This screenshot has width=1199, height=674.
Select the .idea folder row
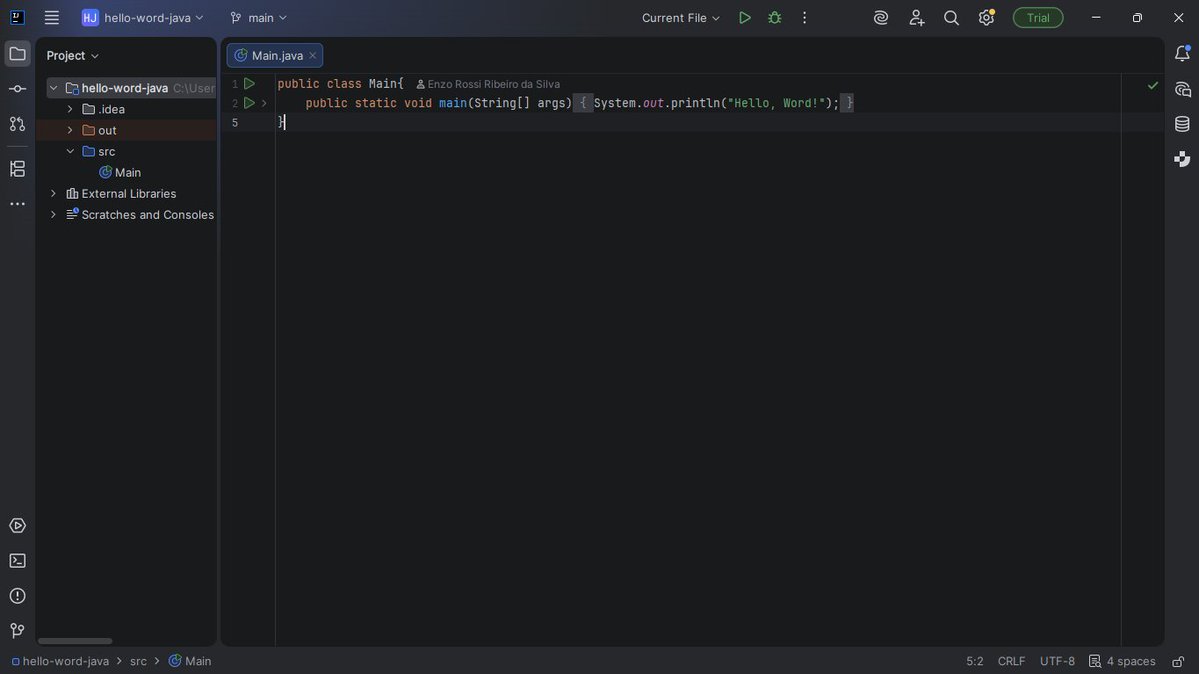click(126, 109)
